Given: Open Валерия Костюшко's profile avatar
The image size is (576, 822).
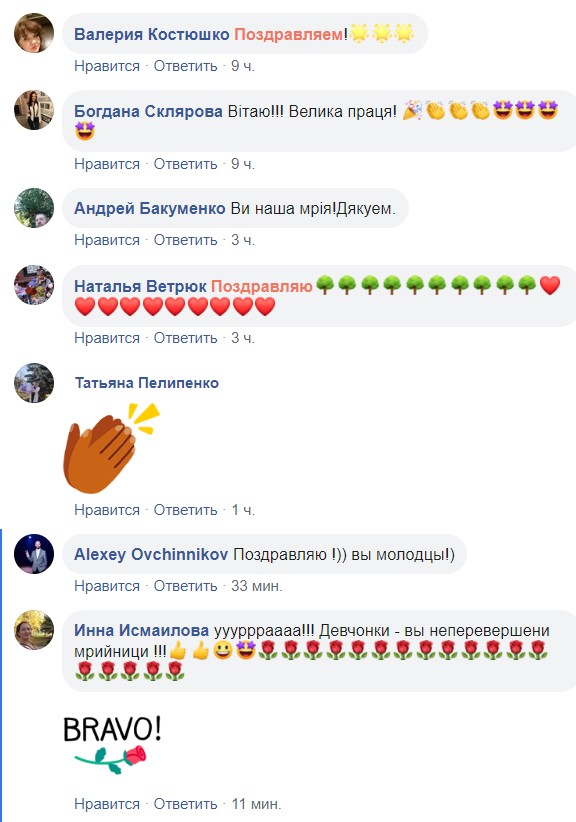Looking at the screenshot, I should pyautogui.click(x=34, y=33).
